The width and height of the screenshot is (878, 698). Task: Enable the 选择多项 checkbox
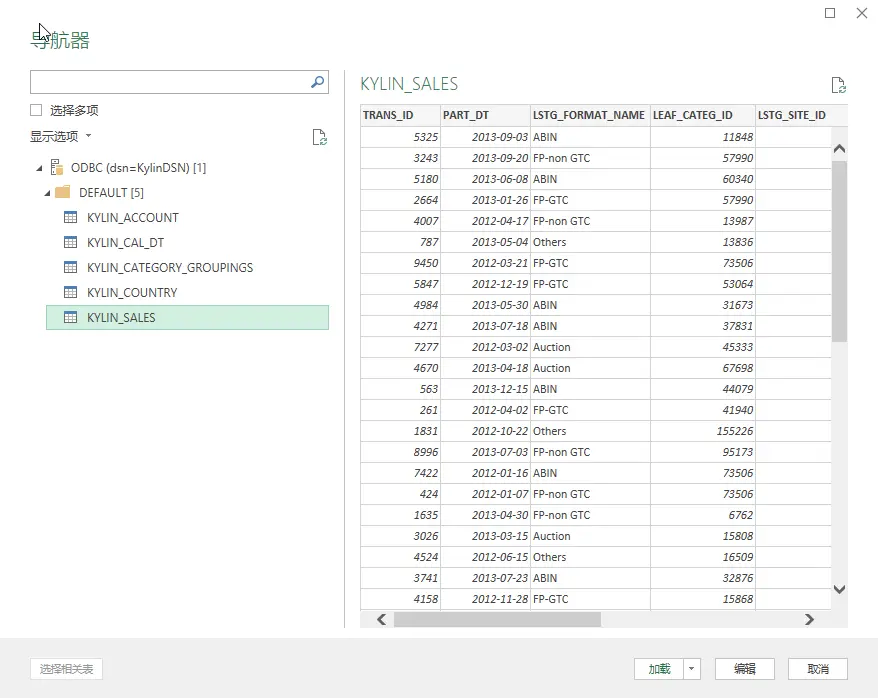point(36,110)
